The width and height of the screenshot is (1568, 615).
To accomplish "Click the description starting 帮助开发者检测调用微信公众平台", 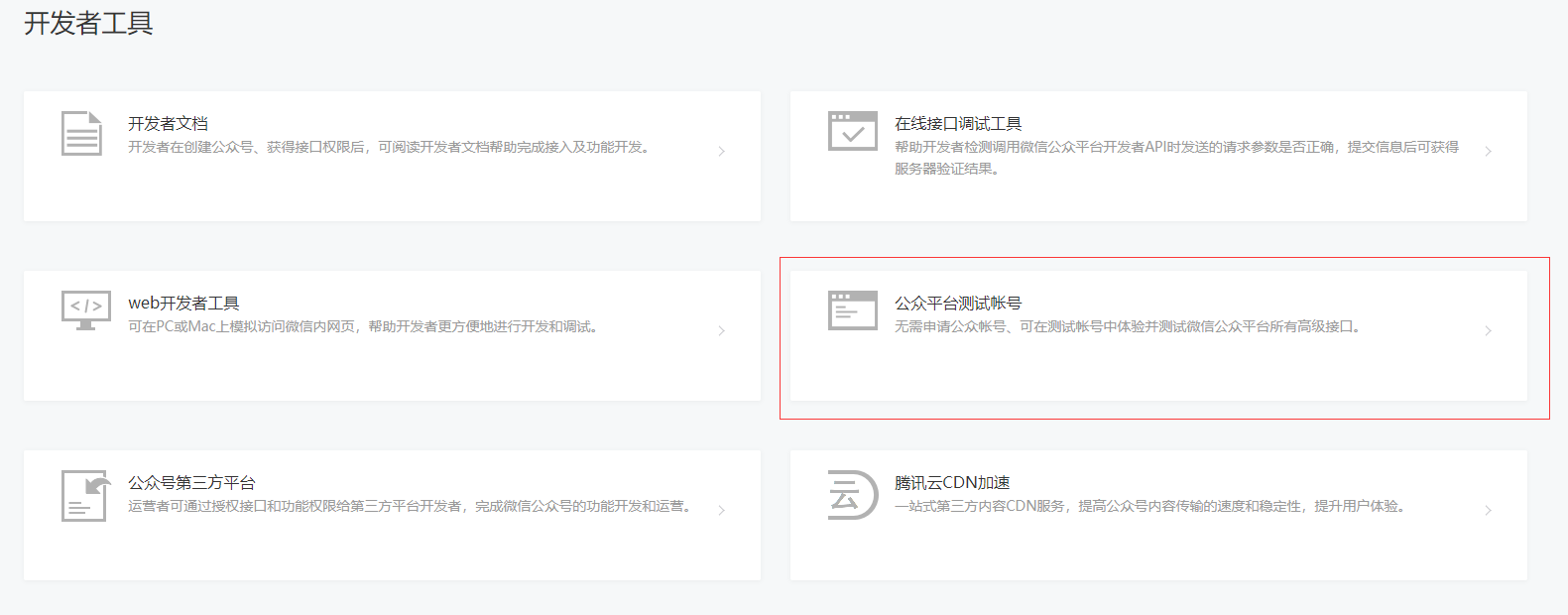I will tap(1177, 158).
